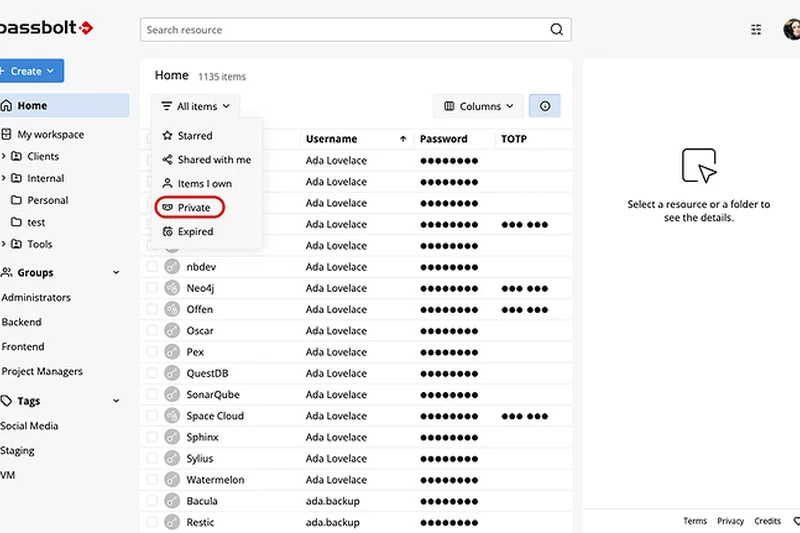Open the Privacy link
This screenshot has height=533, width=800.
(730, 521)
